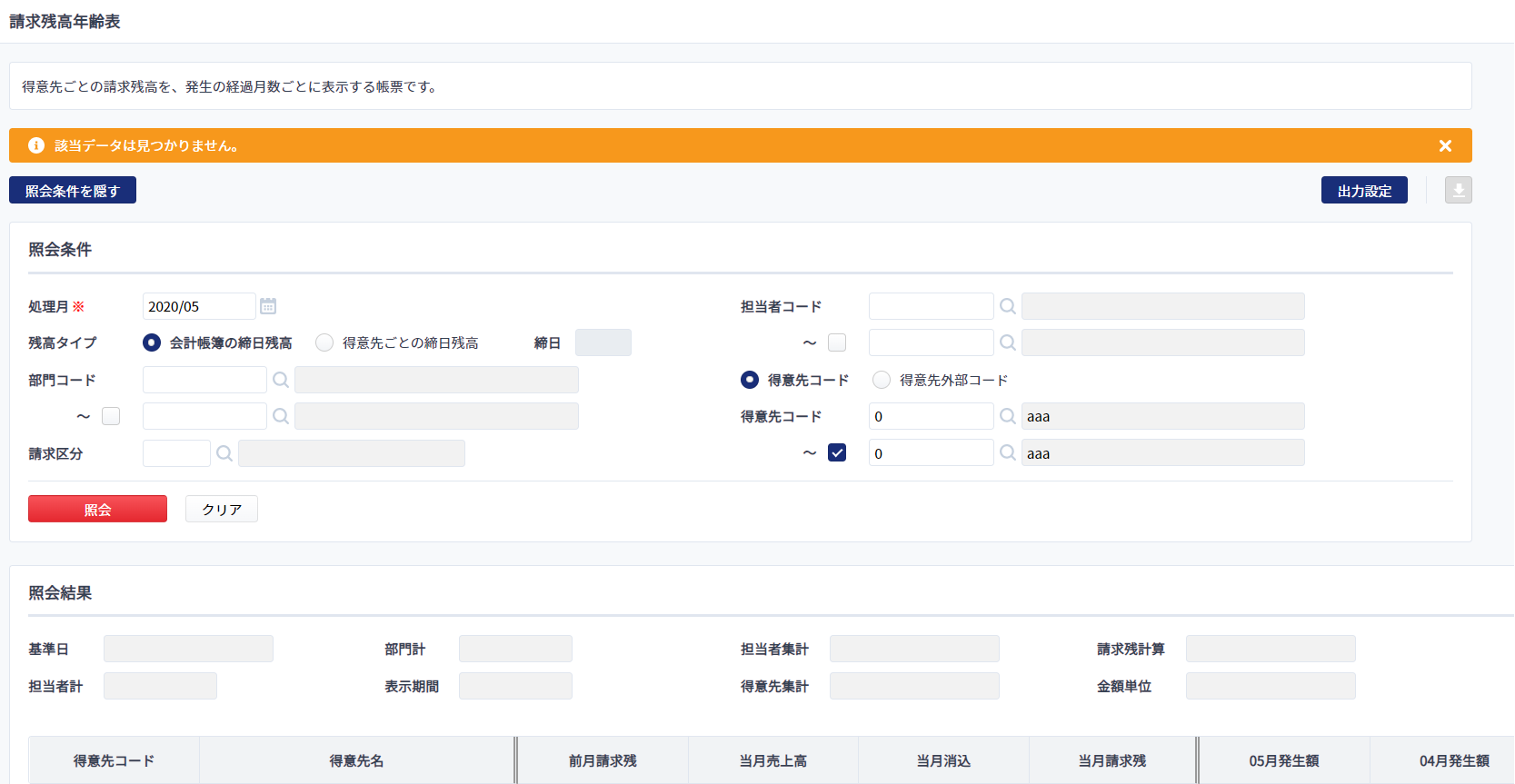Select the 会計帳簿の締日残高 radio option
Screen dimensions: 1515x784
(x=152, y=342)
